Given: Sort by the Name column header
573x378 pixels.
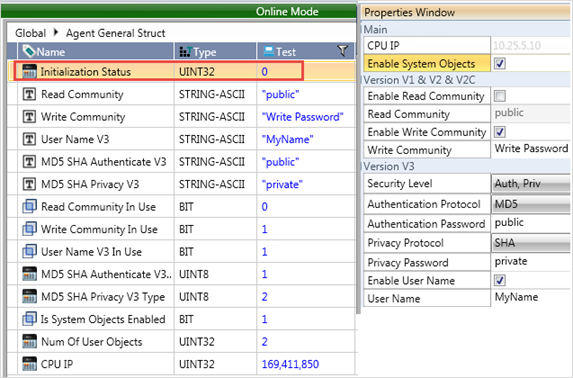Looking at the screenshot, I should [95, 51].
